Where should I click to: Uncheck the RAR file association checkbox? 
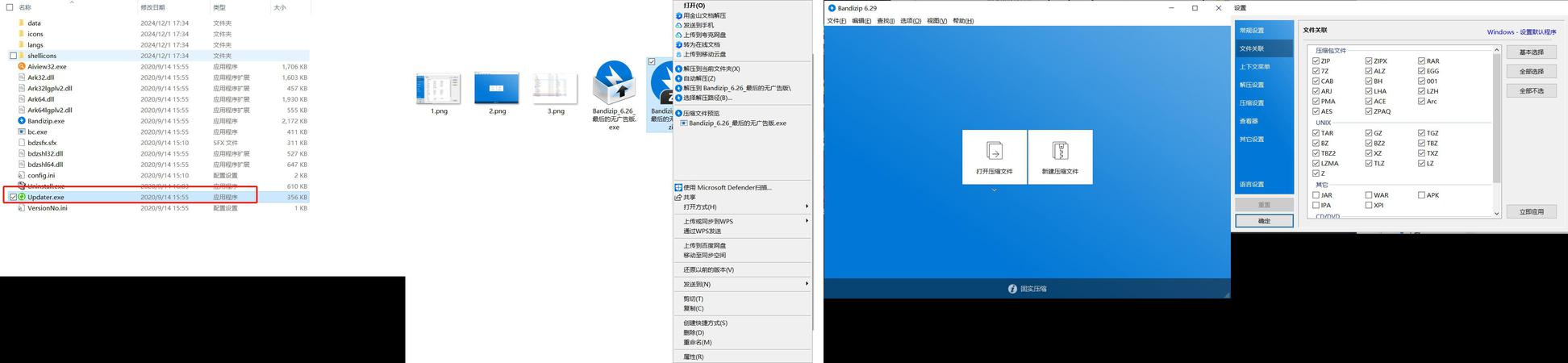(1421, 61)
